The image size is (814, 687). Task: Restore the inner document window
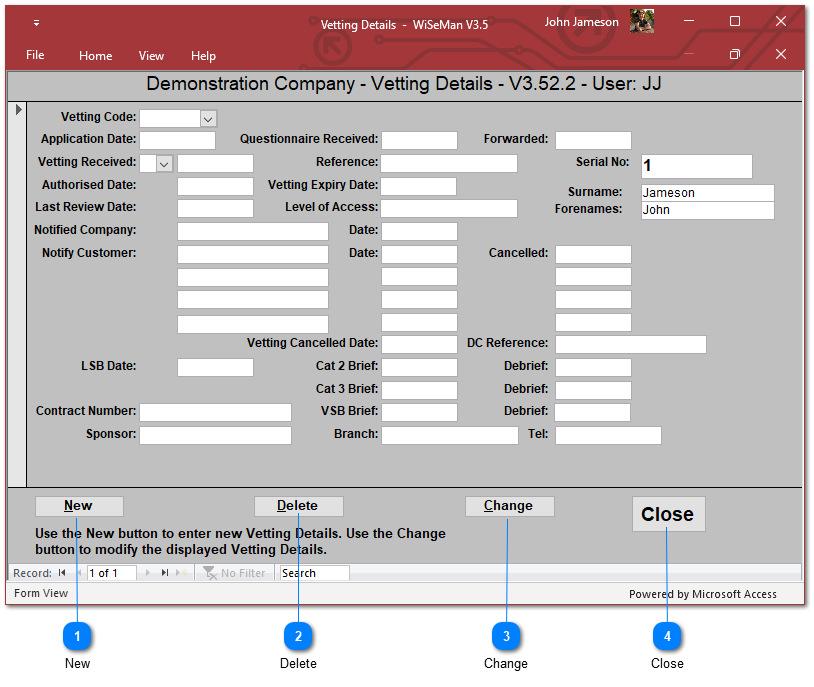coord(734,54)
